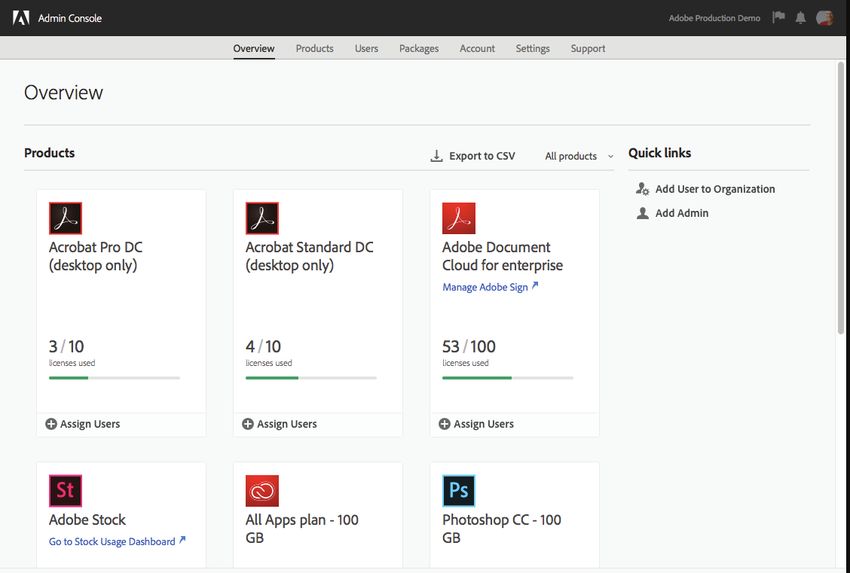Assign Users to Acrobat Standard DC
Image resolution: width=850 pixels, height=573 pixels.
(280, 424)
